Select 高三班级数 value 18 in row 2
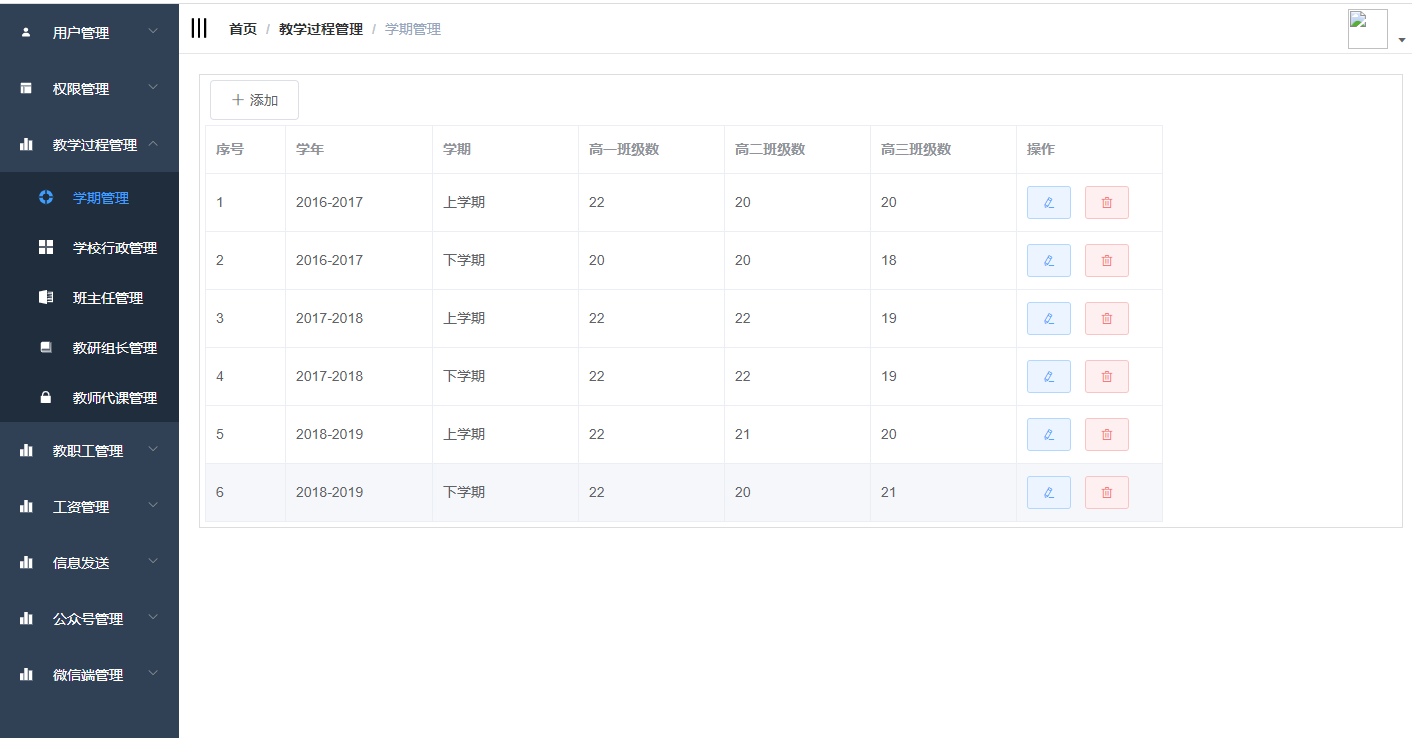This screenshot has width=1412, height=738. click(889, 260)
